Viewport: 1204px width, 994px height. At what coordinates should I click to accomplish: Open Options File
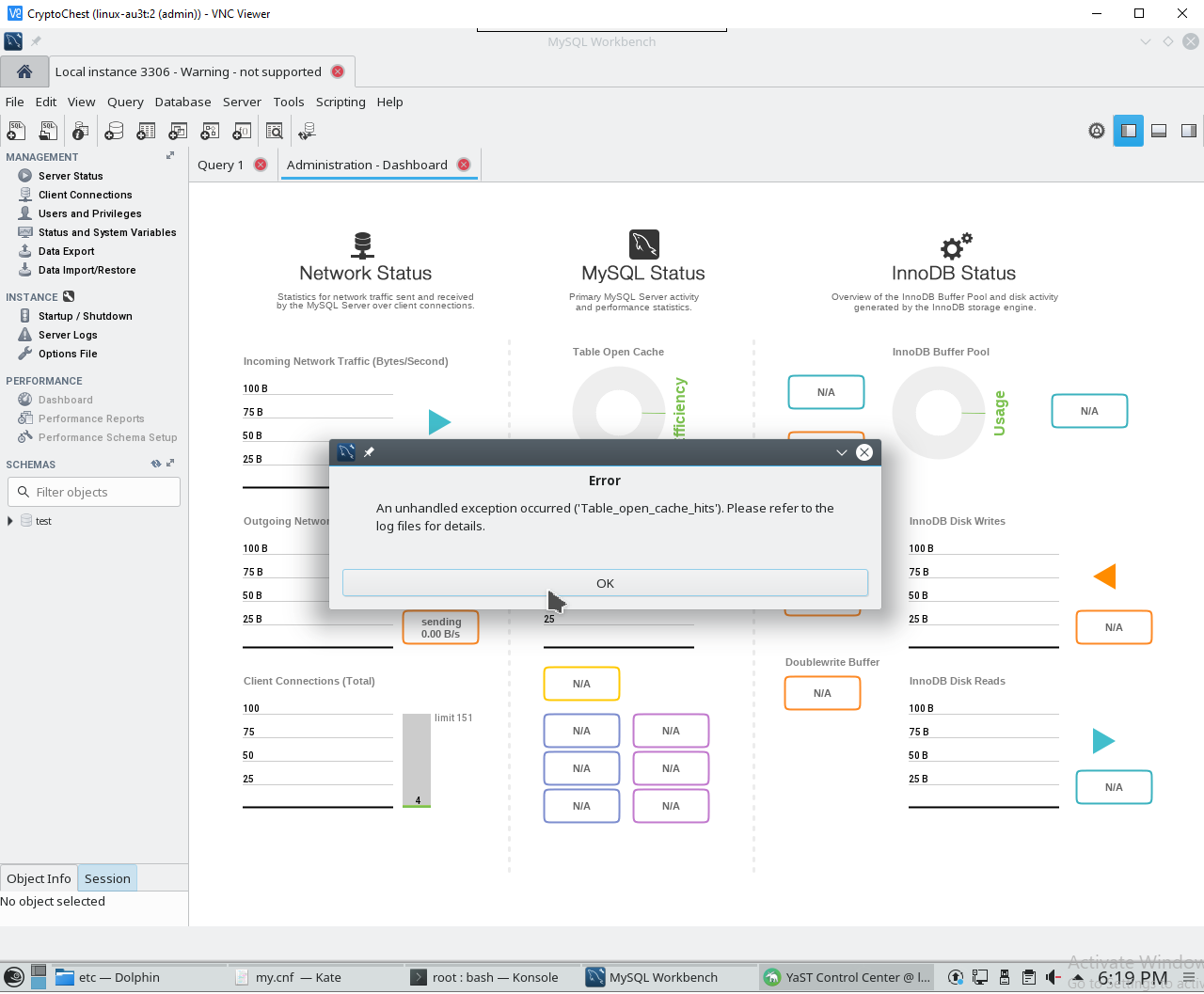click(x=68, y=354)
